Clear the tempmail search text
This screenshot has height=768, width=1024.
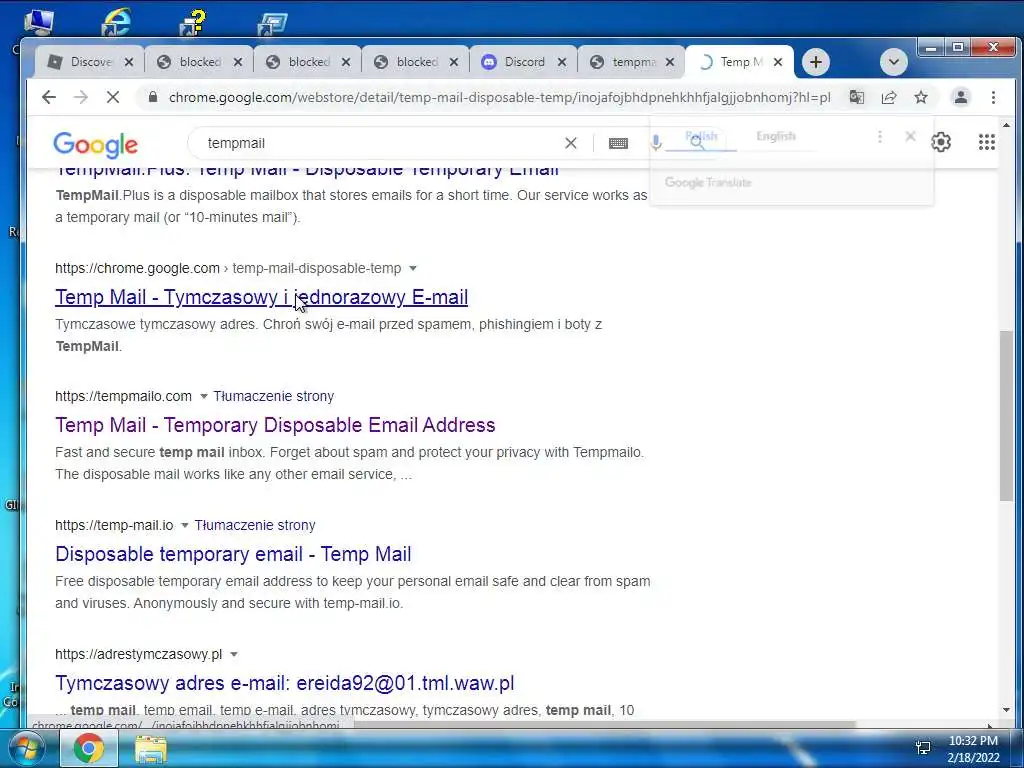tap(571, 143)
